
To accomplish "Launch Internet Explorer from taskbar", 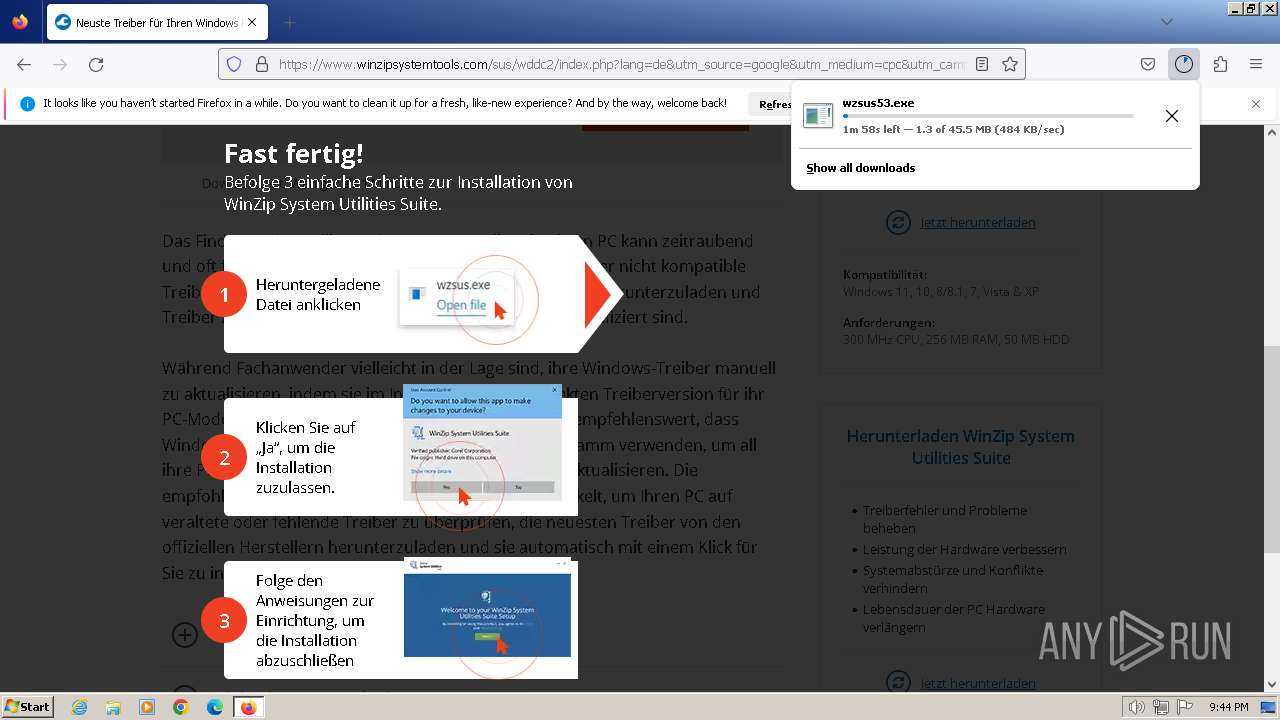I will [x=80, y=707].
